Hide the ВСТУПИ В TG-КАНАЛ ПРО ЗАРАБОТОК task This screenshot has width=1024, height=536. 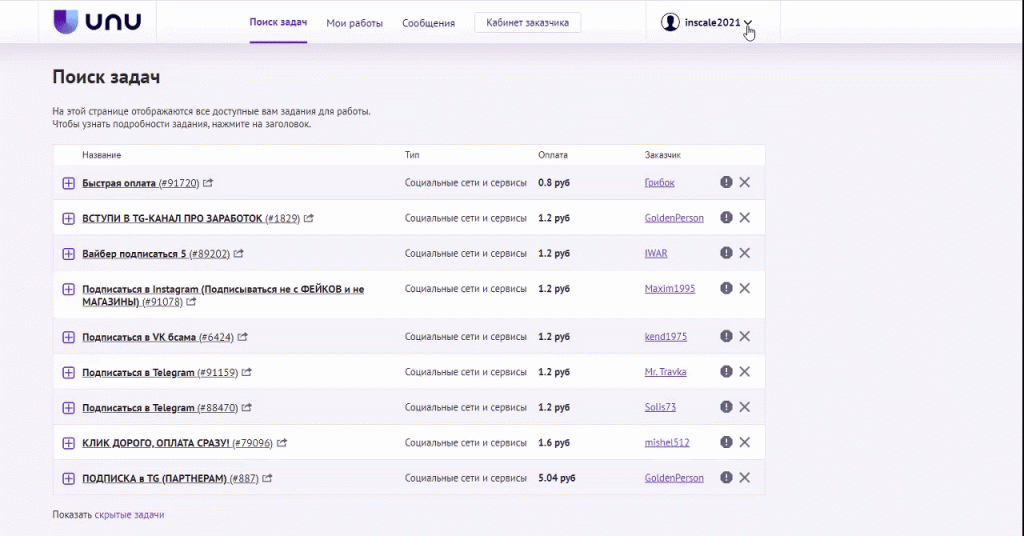(744, 217)
